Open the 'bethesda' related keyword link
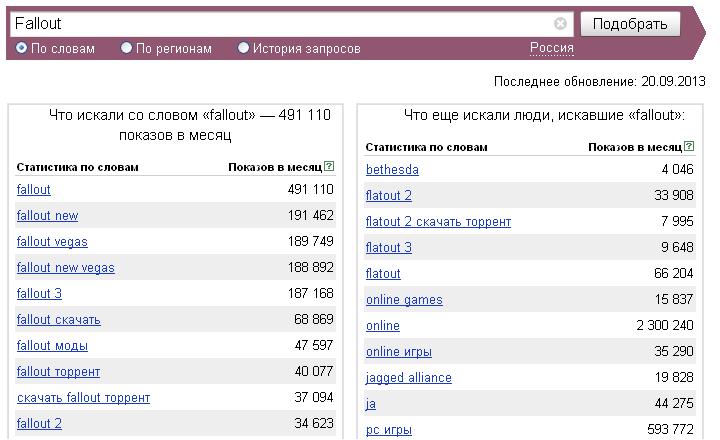The image size is (720, 440). [x=392, y=169]
